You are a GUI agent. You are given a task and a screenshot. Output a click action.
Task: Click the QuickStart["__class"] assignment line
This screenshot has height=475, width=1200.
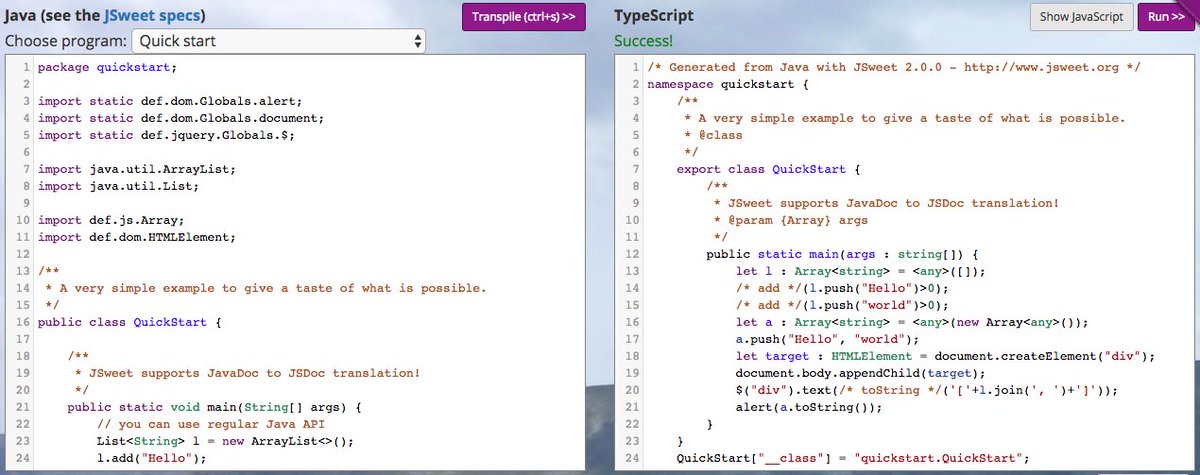(852, 458)
